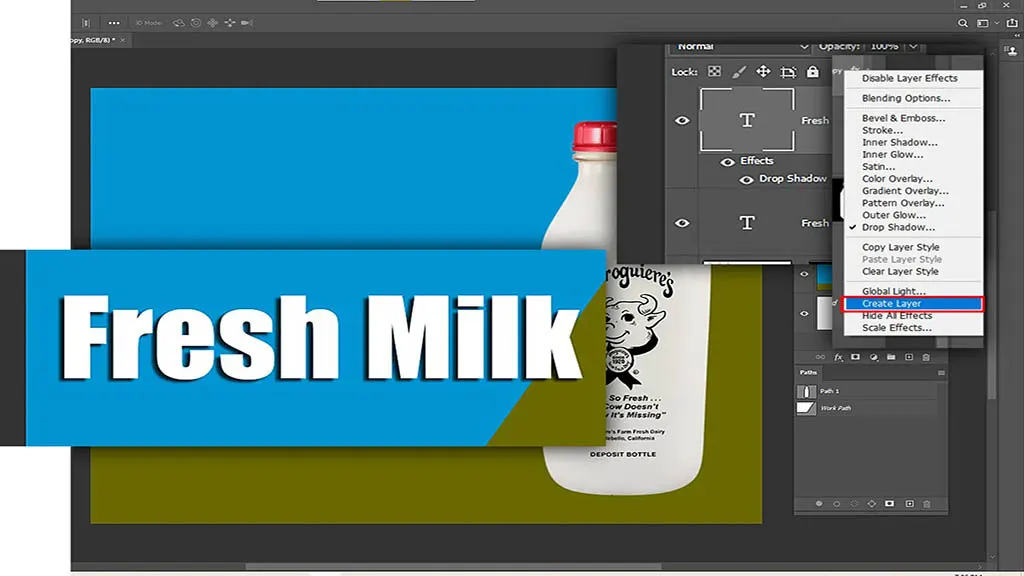The height and width of the screenshot is (576, 1024).
Task: Toggle the checked Drop Shadow menu entry
Action: tap(898, 227)
